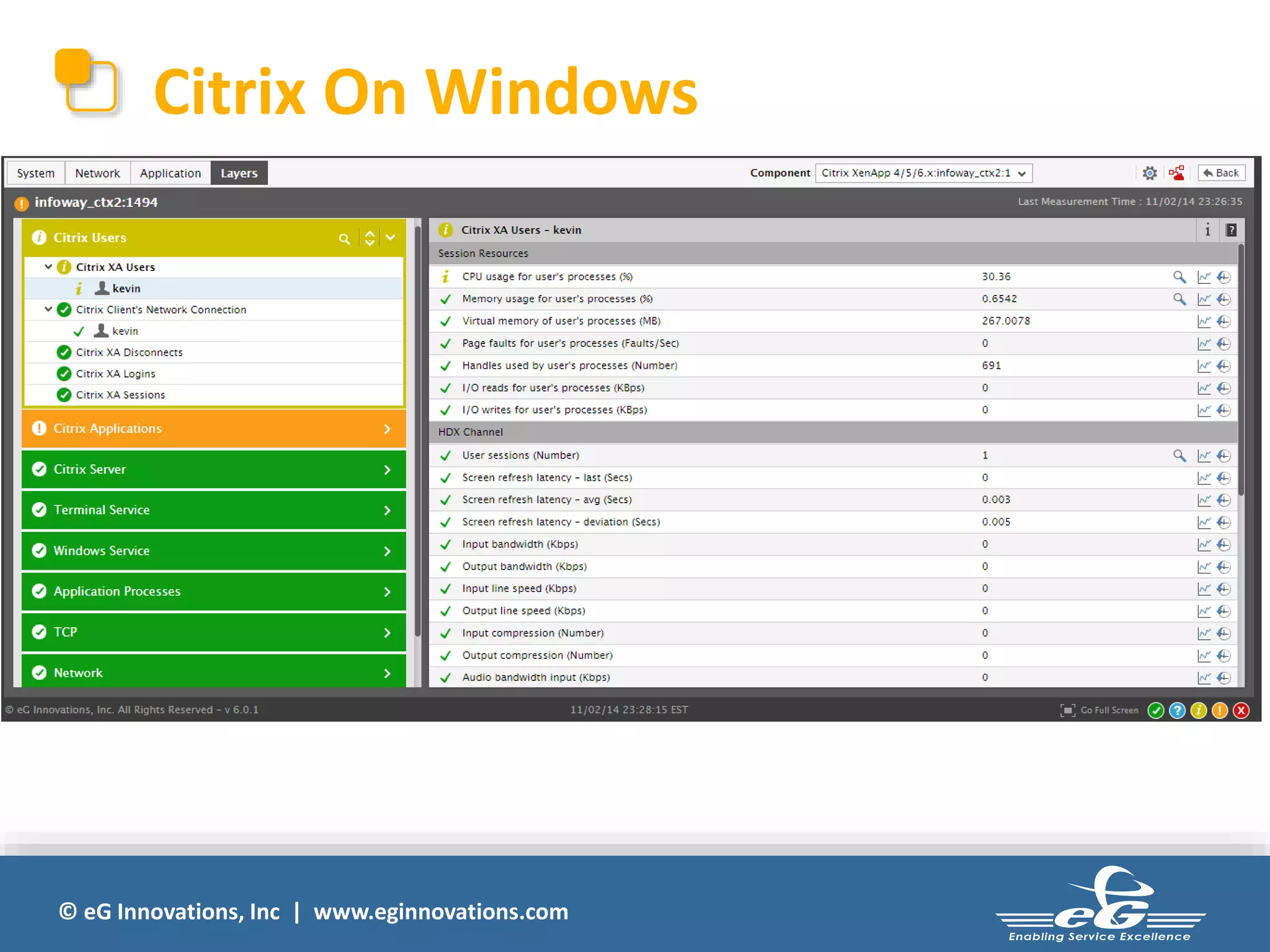
Task: Click the Go Full Screen link
Action: click(1109, 710)
